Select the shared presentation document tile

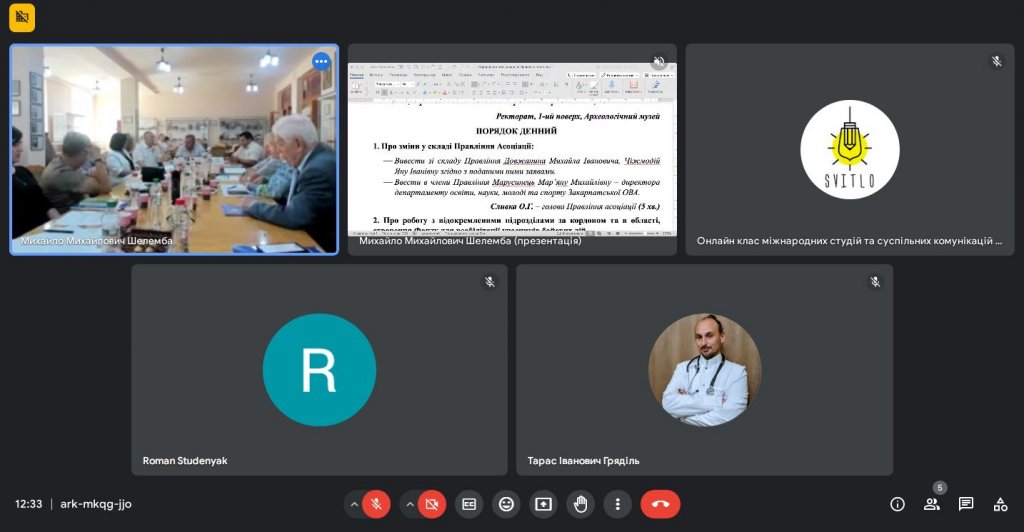(512, 148)
